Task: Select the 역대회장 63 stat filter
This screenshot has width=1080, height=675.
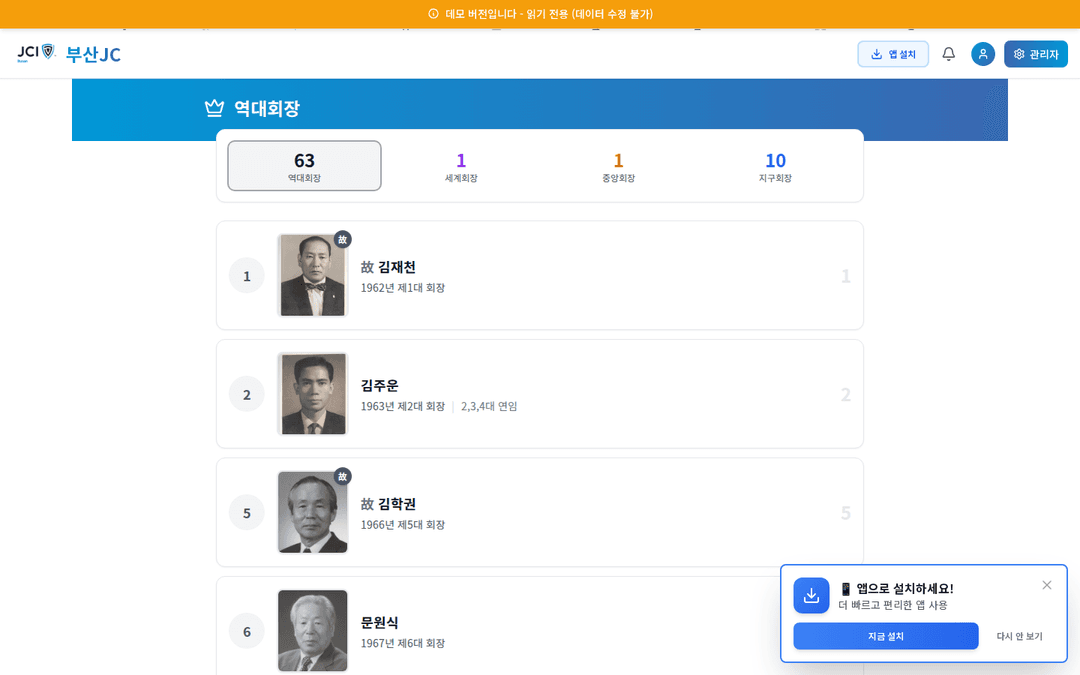Action: pos(304,166)
